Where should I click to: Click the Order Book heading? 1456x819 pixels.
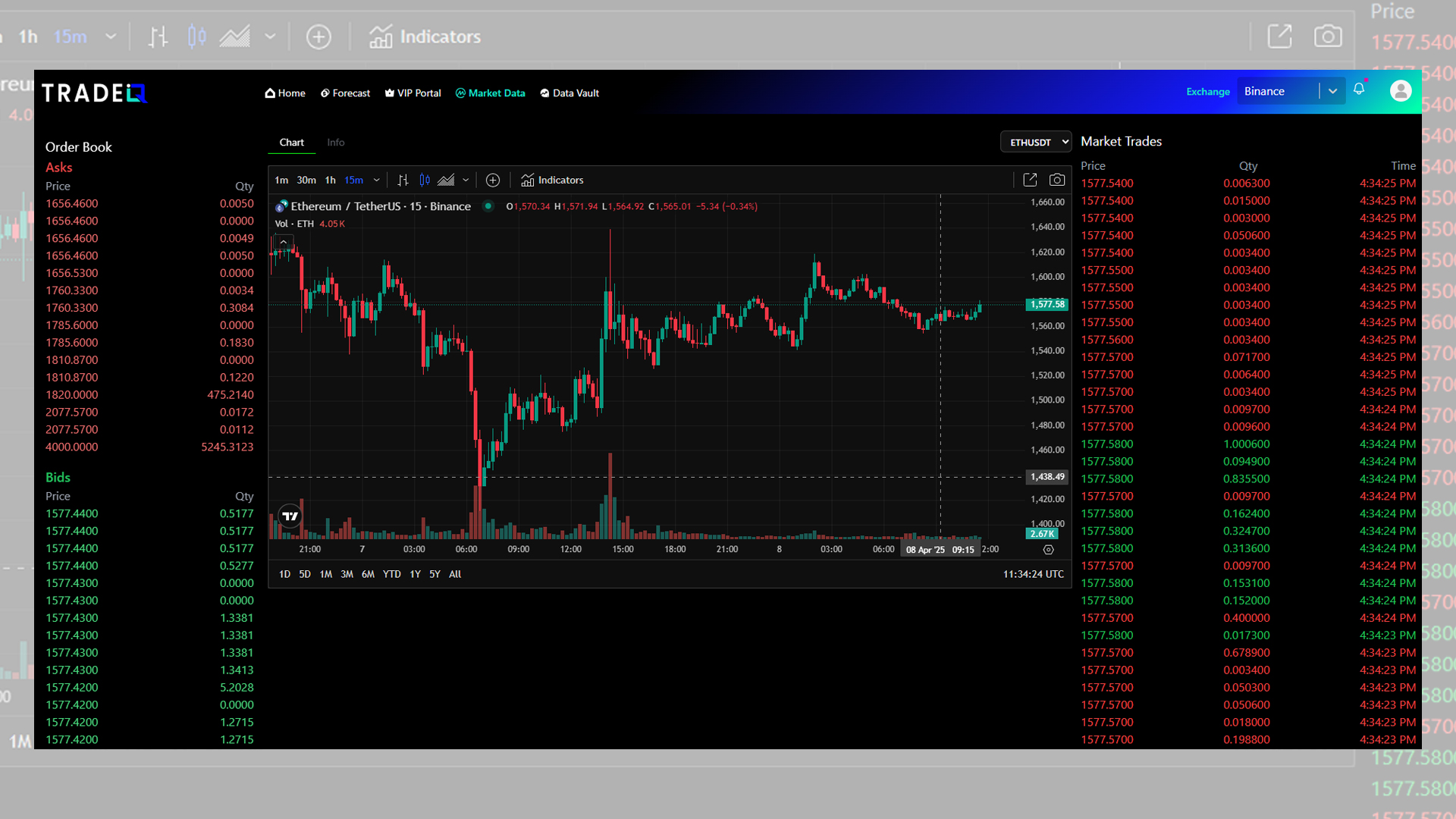[x=78, y=147]
